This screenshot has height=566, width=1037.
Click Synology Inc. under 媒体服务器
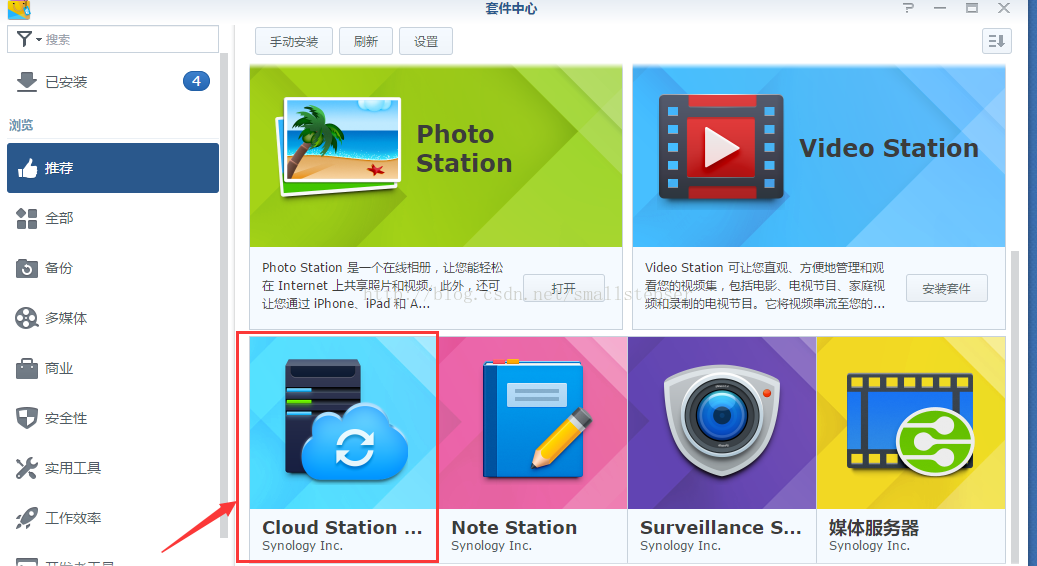869,546
